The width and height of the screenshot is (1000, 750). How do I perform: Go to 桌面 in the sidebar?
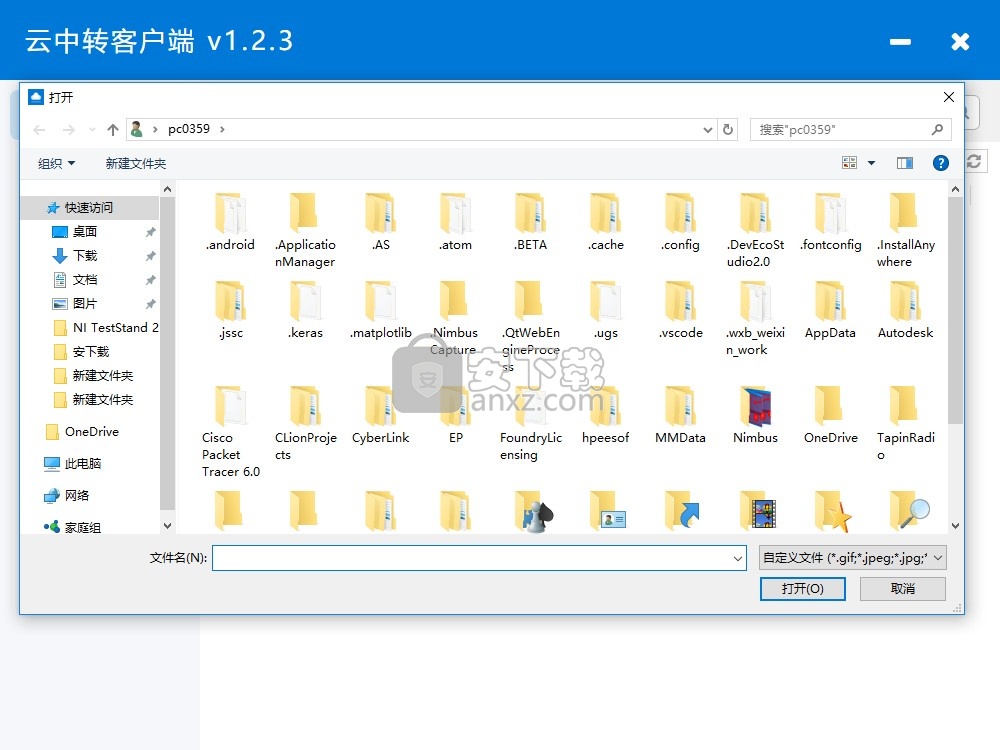pyautogui.click(x=85, y=232)
